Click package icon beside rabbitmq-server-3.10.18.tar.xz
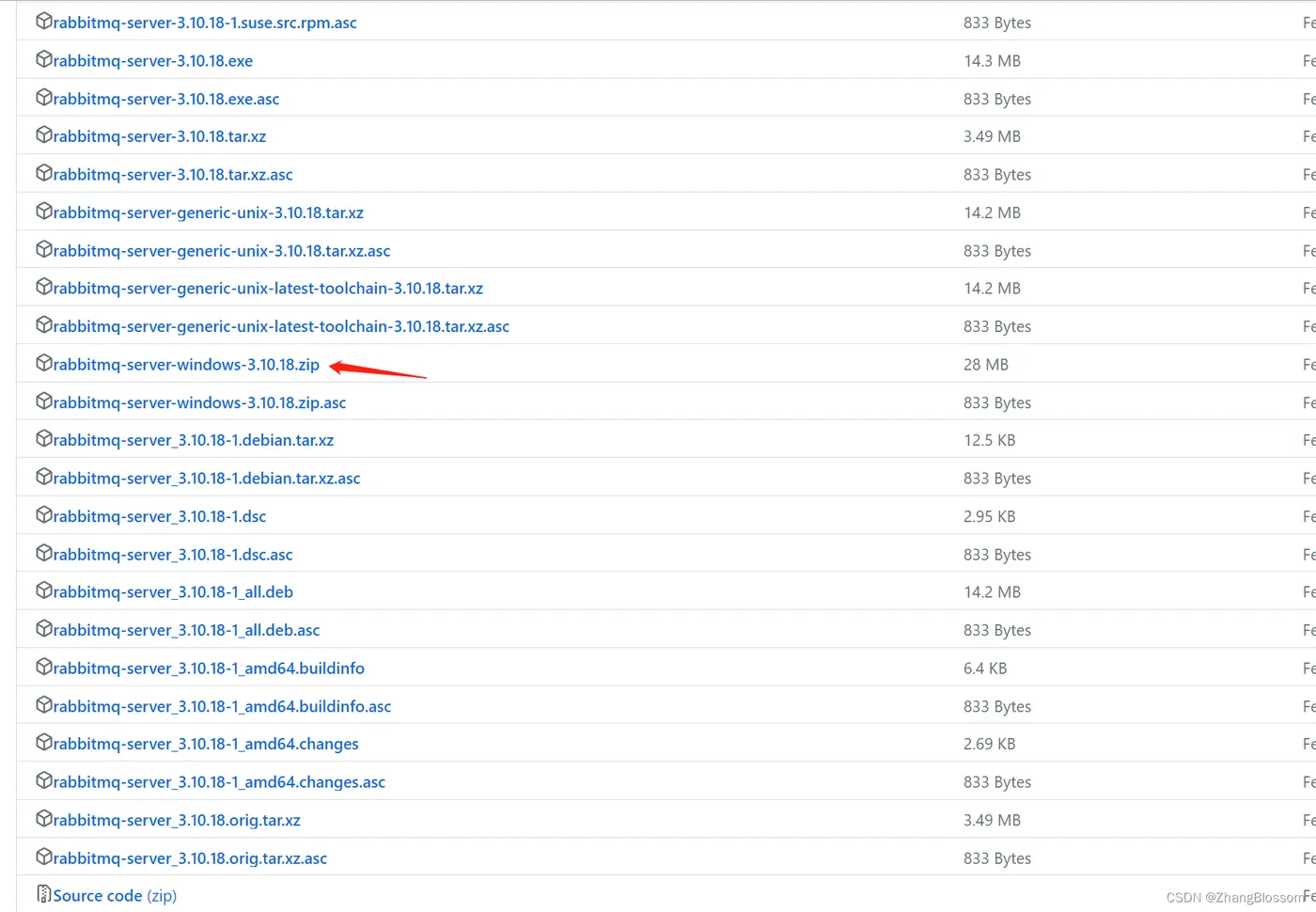Image resolution: width=1316 pixels, height=912 pixels. click(x=43, y=135)
